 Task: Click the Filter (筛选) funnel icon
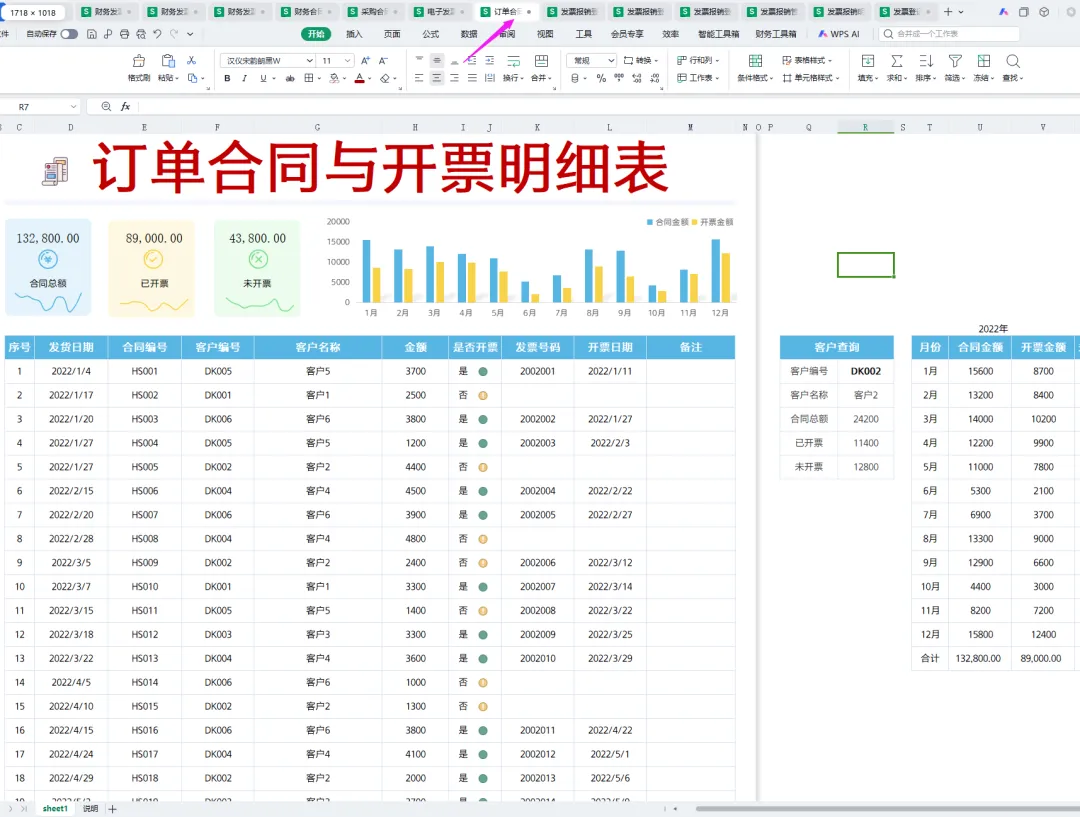coord(955,61)
